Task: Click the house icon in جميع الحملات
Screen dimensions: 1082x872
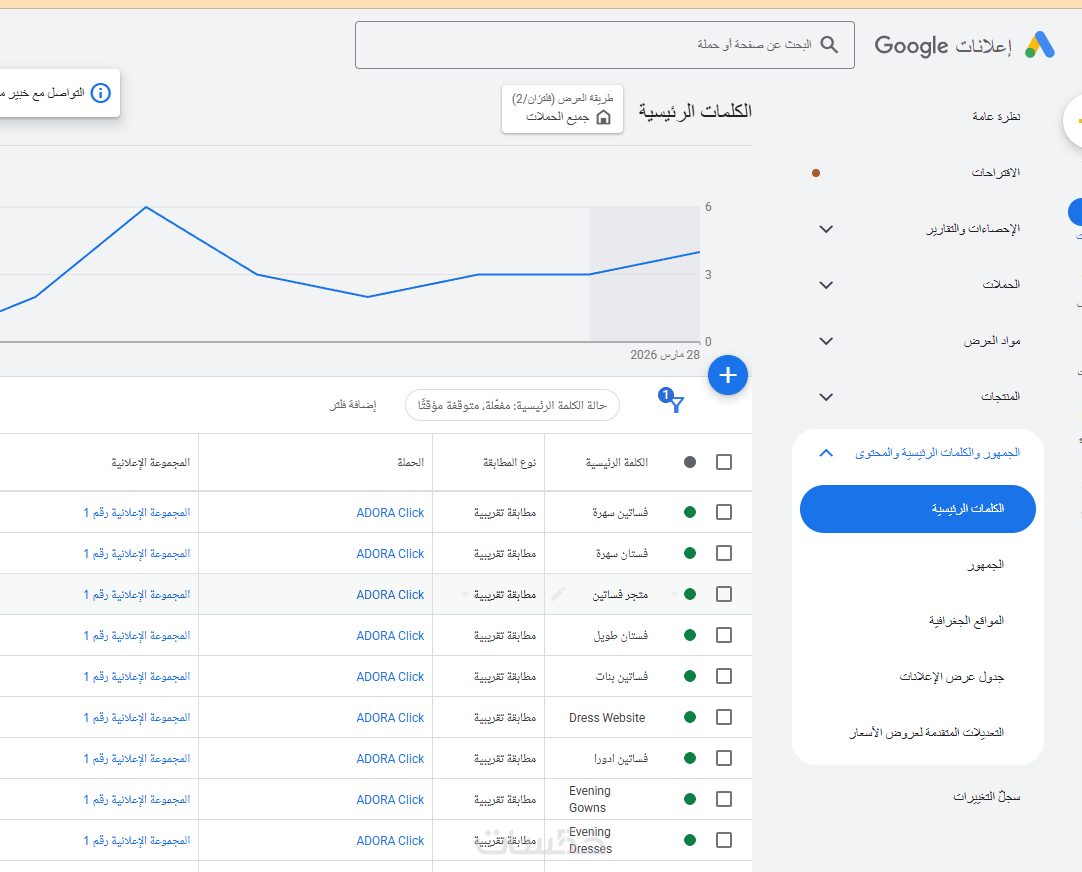Action: click(603, 117)
